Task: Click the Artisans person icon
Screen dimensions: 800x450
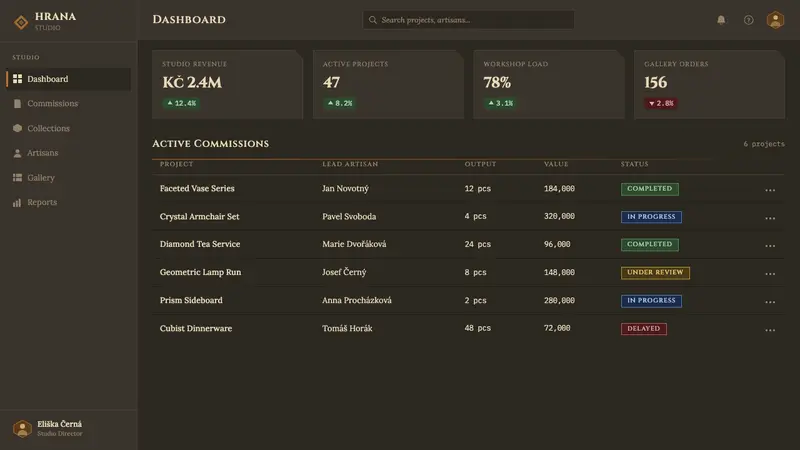Action: pyautogui.click(x=17, y=153)
